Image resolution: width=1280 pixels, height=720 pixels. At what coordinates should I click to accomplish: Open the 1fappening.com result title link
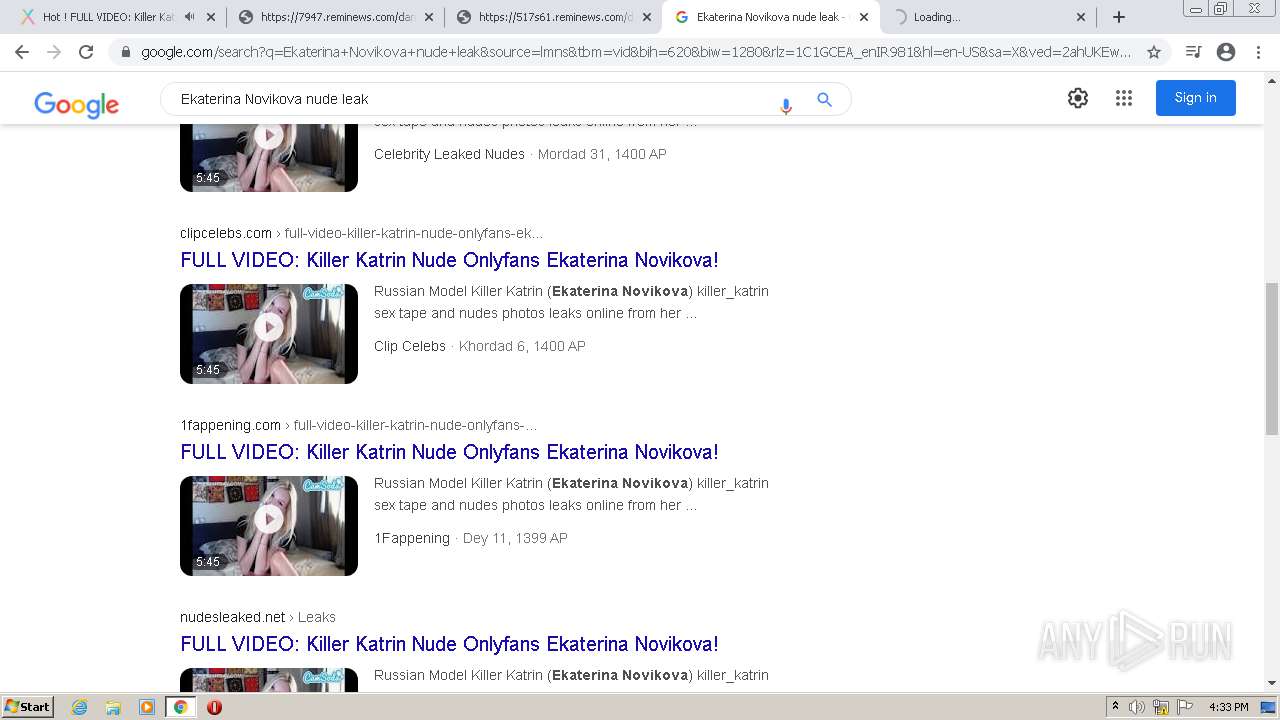pos(449,452)
